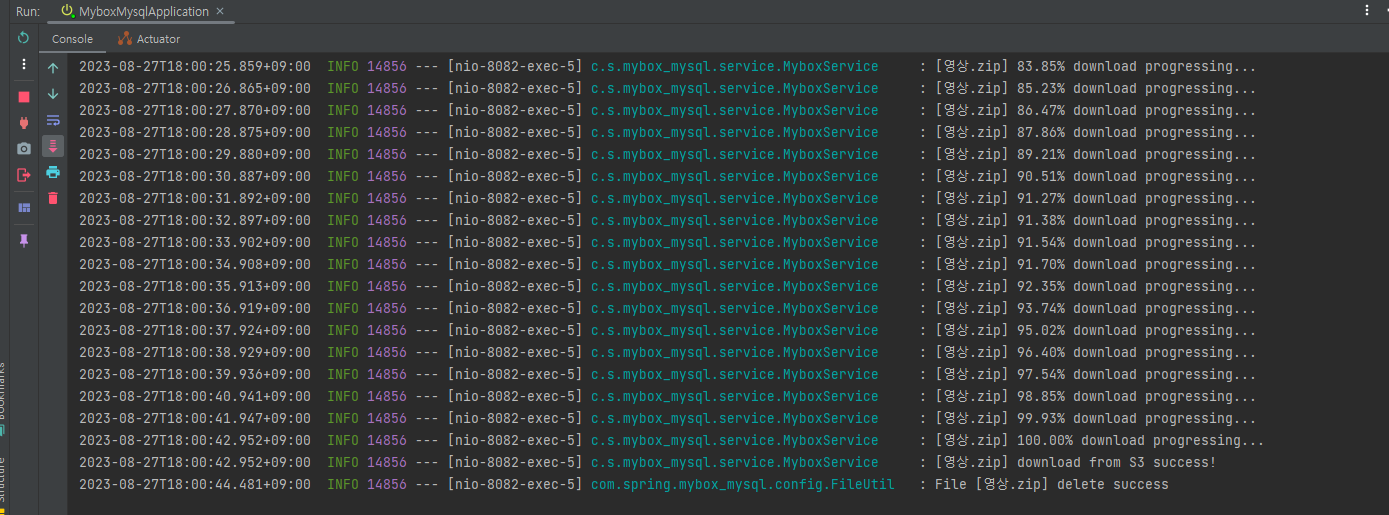
Task: Click the log line showing 93.74% download progressing
Action: (x=668, y=308)
